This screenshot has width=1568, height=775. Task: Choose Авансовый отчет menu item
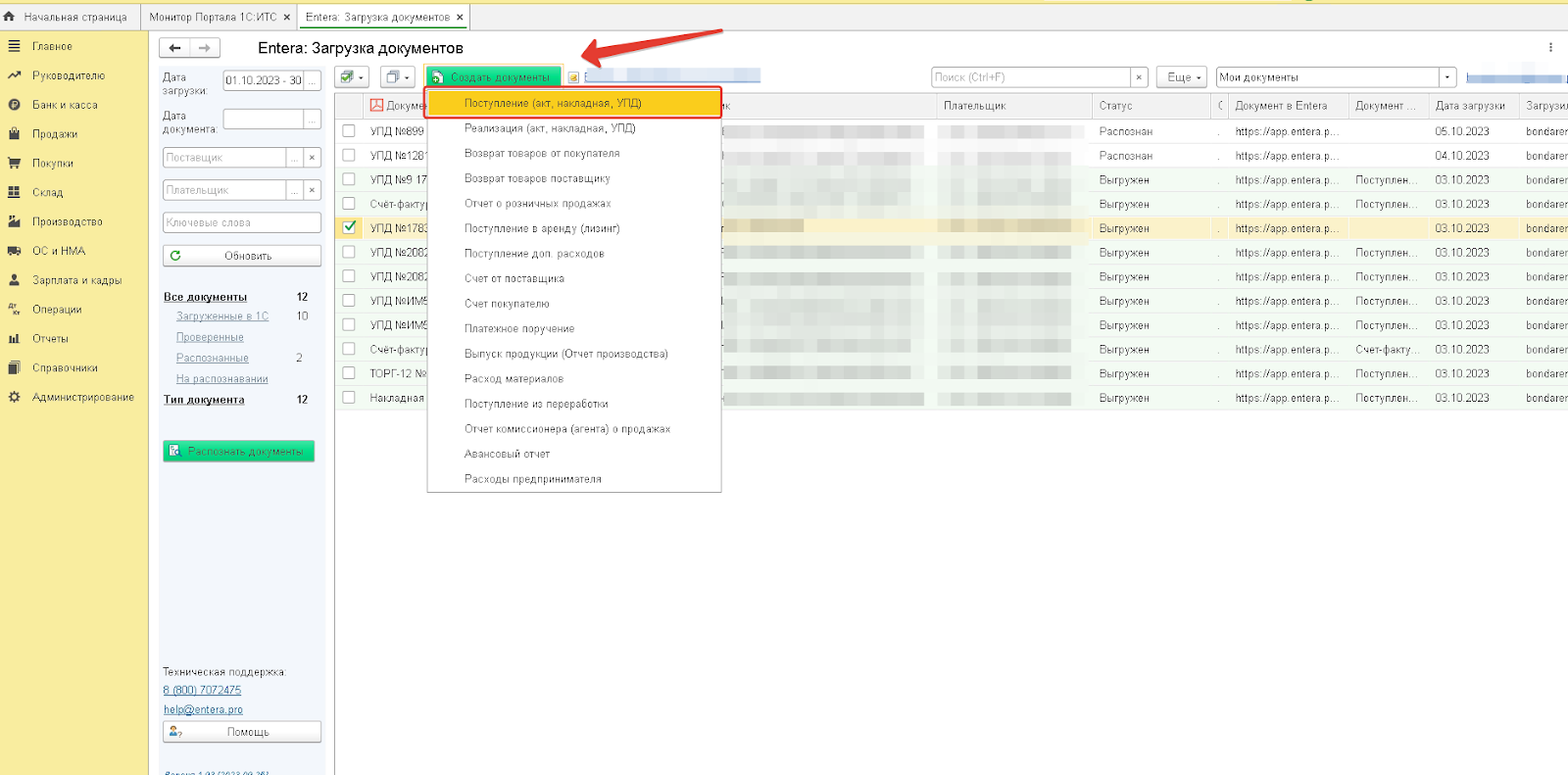[x=574, y=455]
